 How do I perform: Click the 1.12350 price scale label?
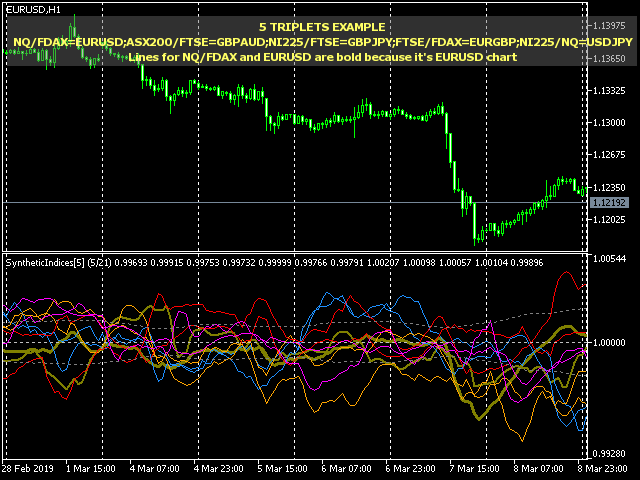coord(609,188)
